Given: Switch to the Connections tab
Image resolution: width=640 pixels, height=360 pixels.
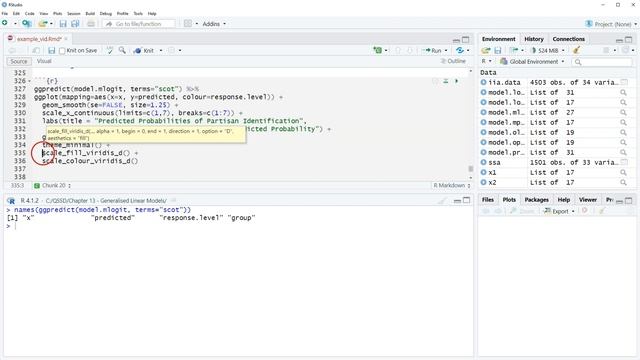Looking at the screenshot, I should 569,39.
